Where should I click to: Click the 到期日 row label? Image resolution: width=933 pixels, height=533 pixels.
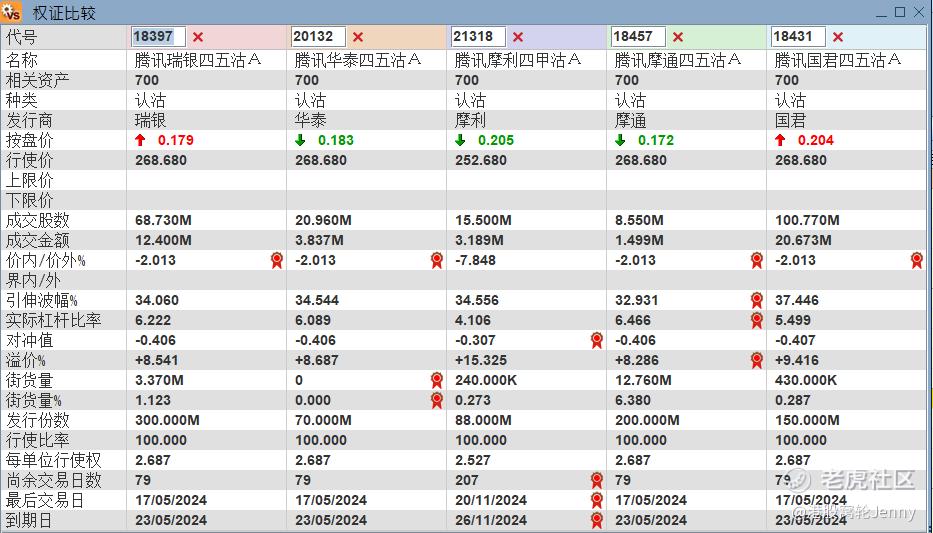click(29, 521)
